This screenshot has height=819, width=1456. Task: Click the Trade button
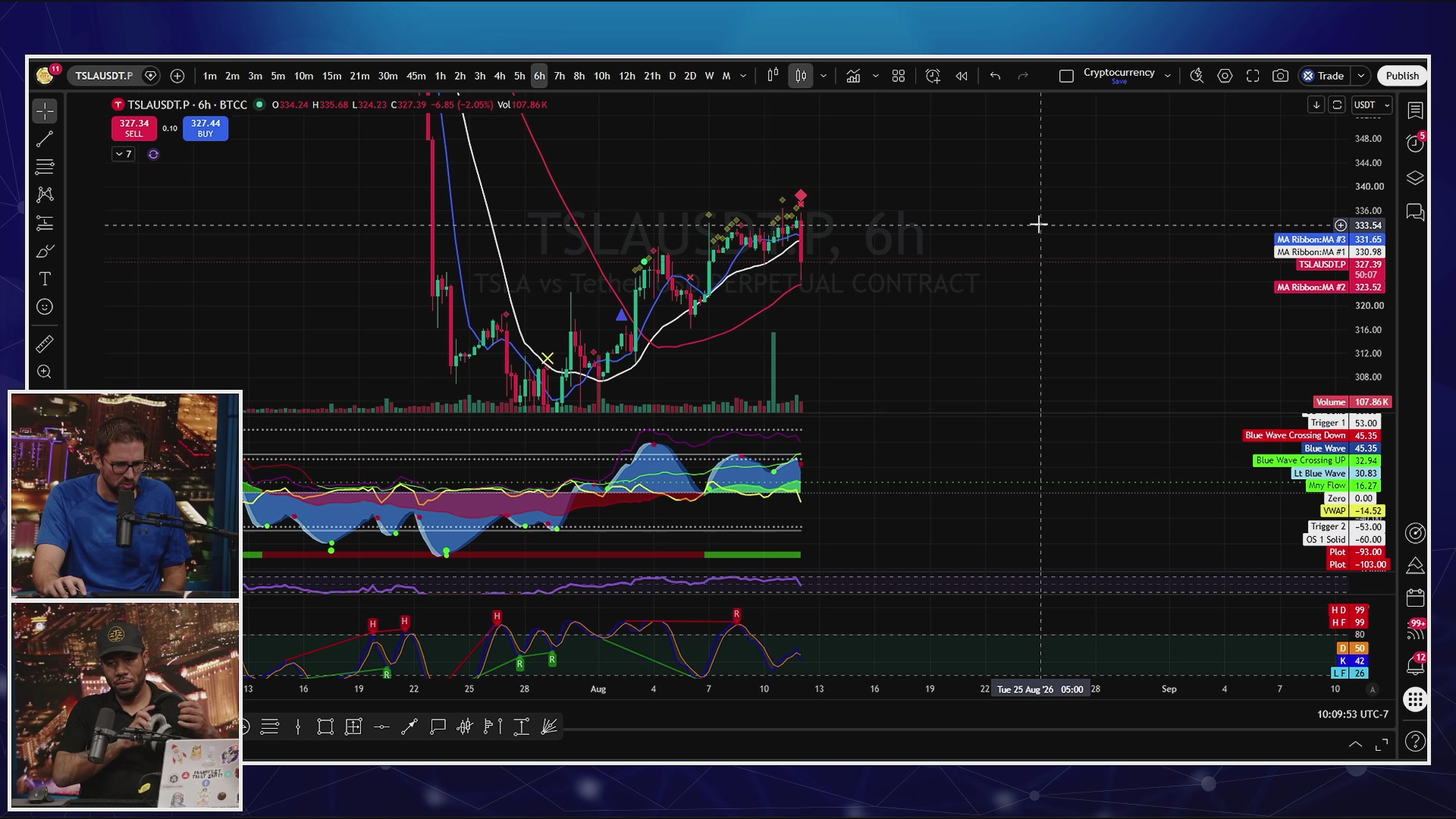(x=1323, y=76)
